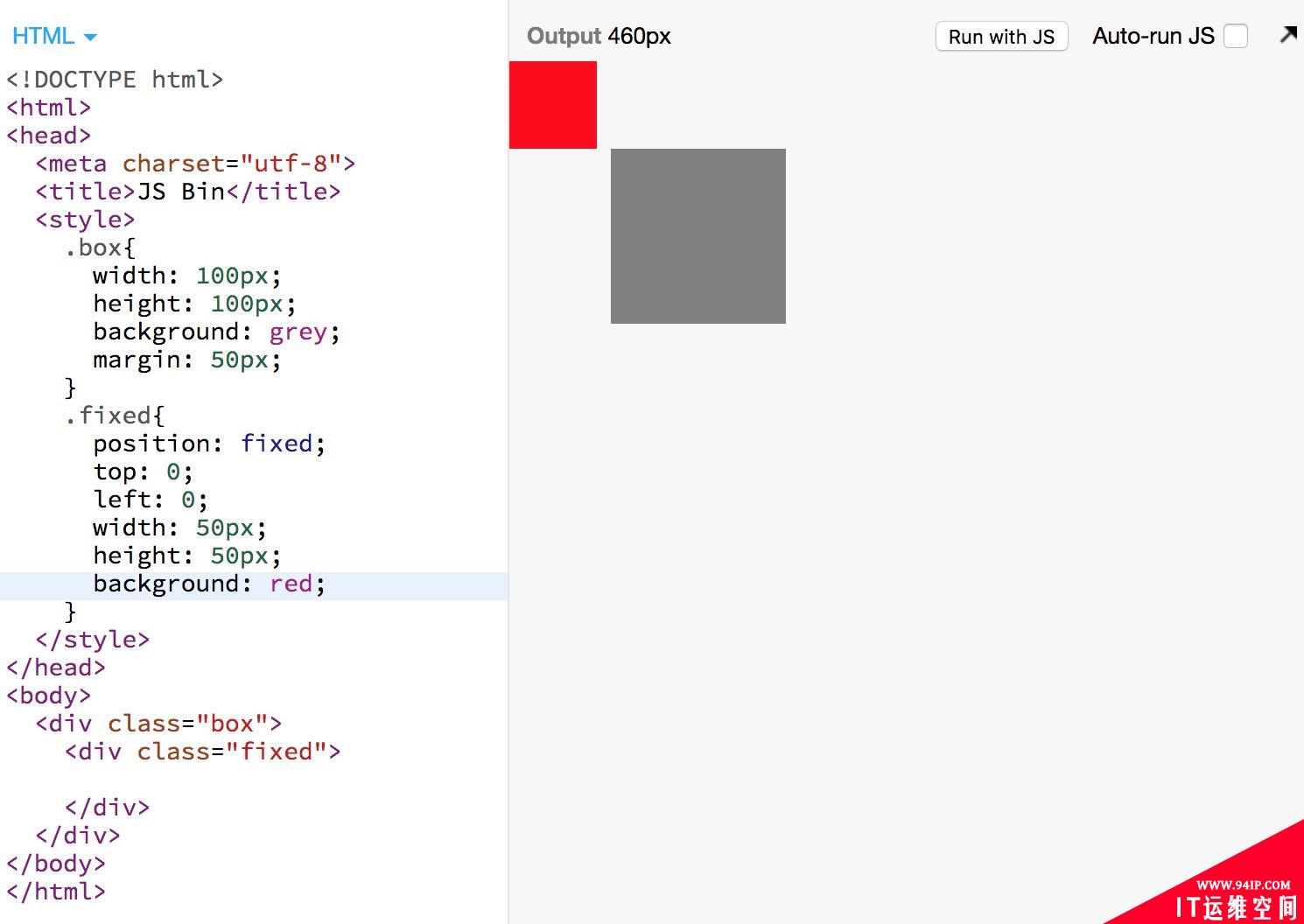Click the red fixed box in output
1304x924 pixels.
(553, 105)
